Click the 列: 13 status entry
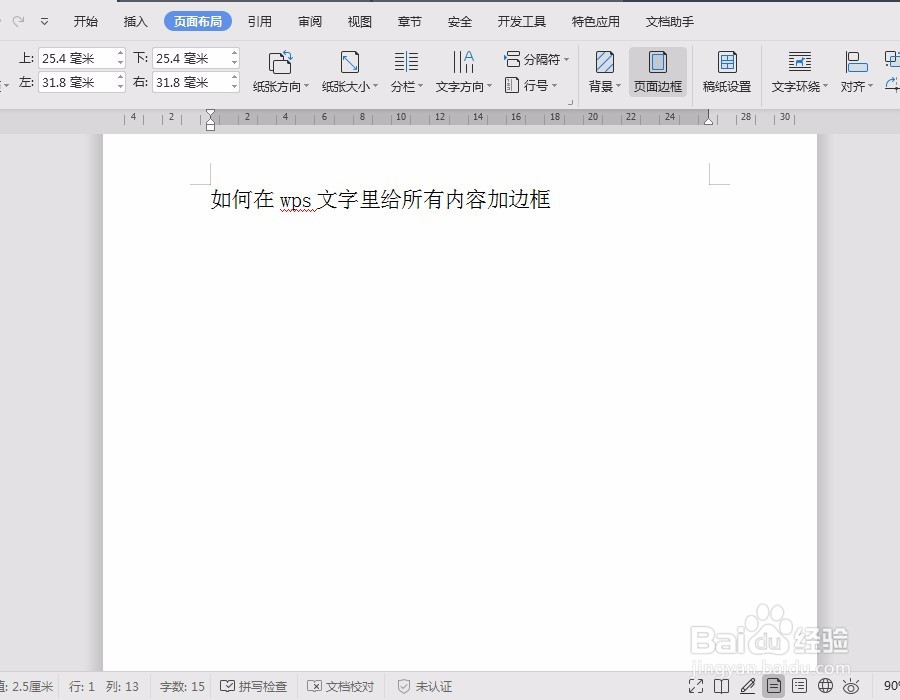The image size is (900, 700). coord(122,686)
